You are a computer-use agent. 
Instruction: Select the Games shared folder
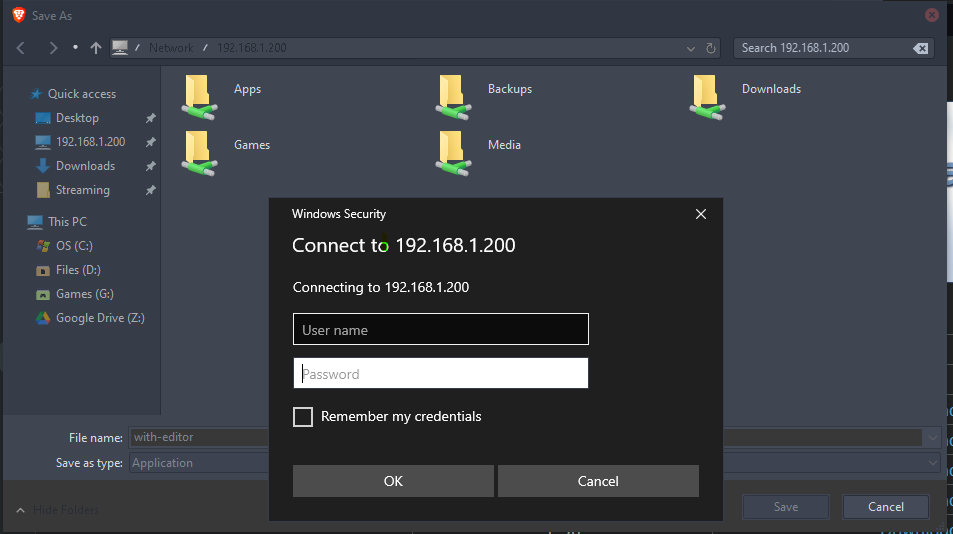225,153
